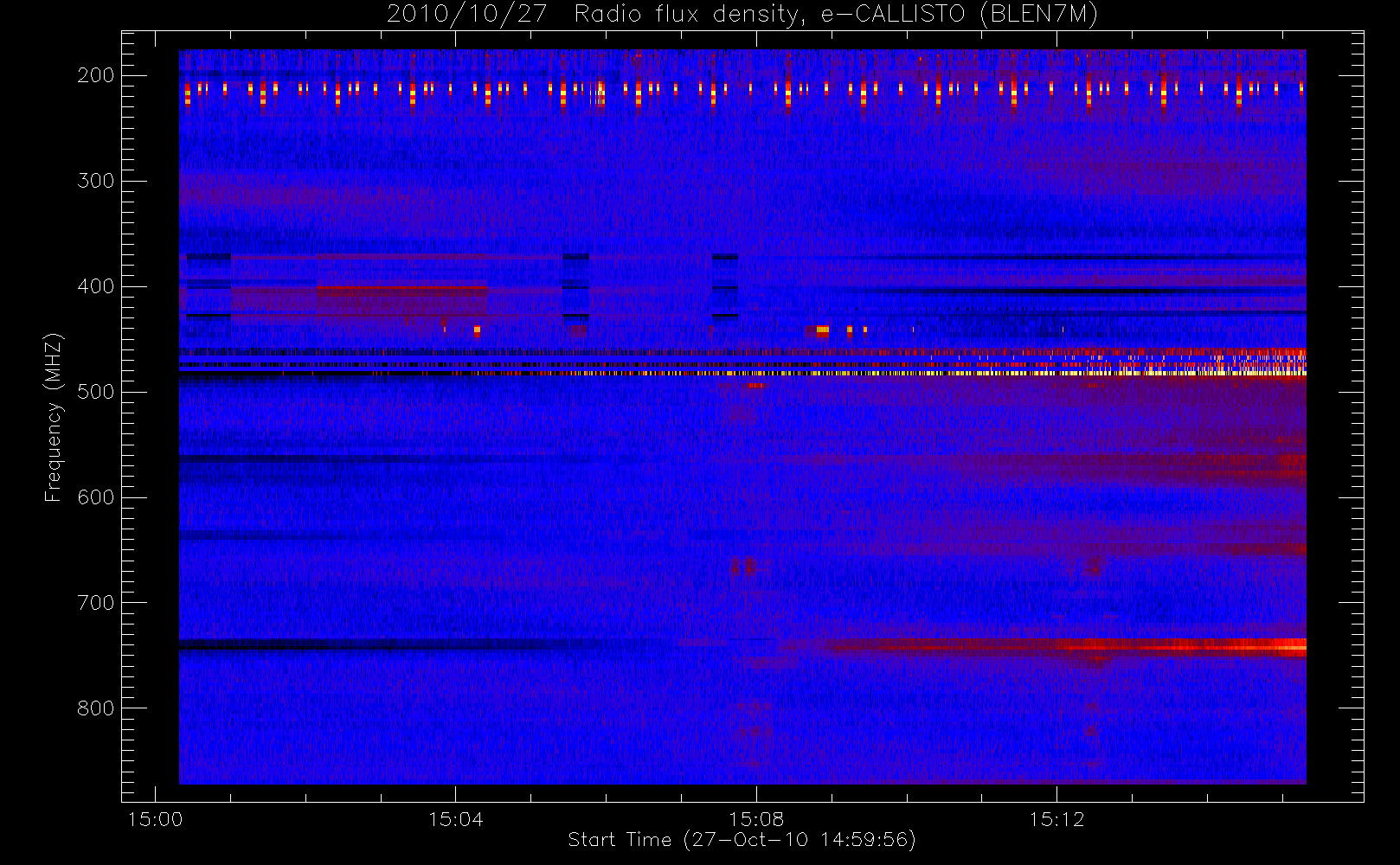Click the 15:00 time tick label
The height and width of the screenshot is (865, 1400).
pos(155,819)
